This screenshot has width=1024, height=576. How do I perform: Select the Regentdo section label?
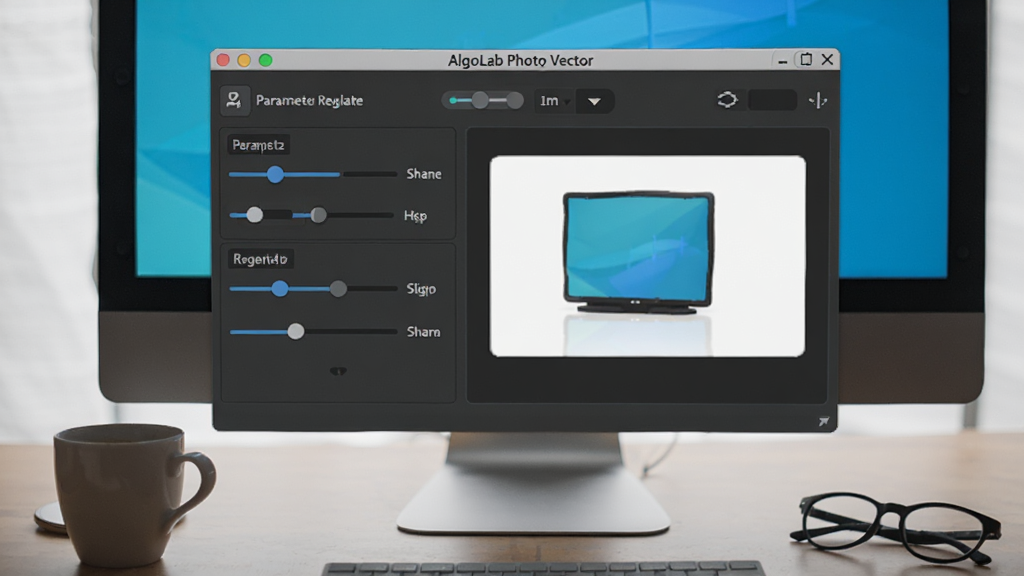pos(260,259)
